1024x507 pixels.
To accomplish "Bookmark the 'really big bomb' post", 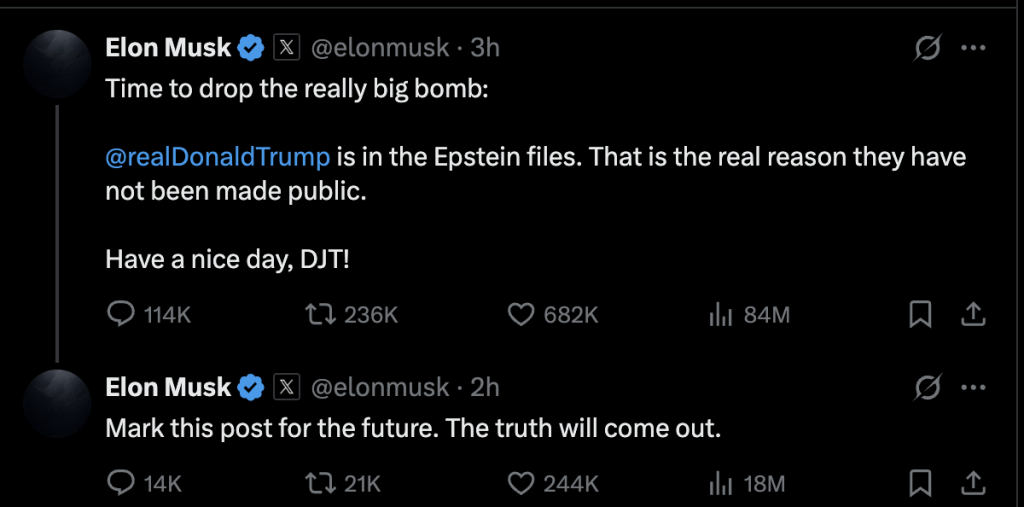I will 920,316.
